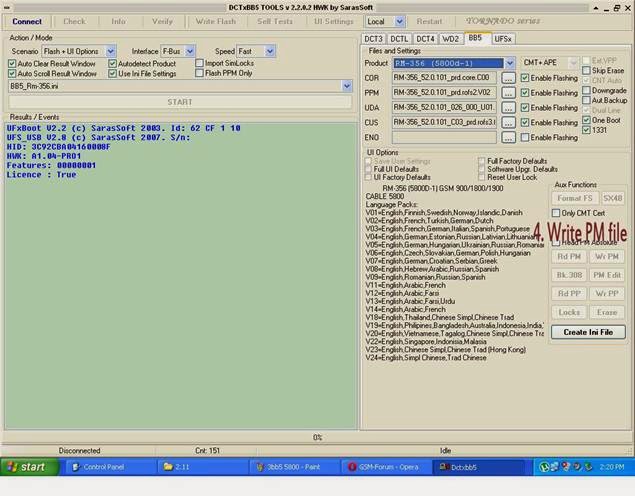Viewport: 635px width, 496px height.
Task: Open the Windows start menu
Action: [x=28, y=467]
